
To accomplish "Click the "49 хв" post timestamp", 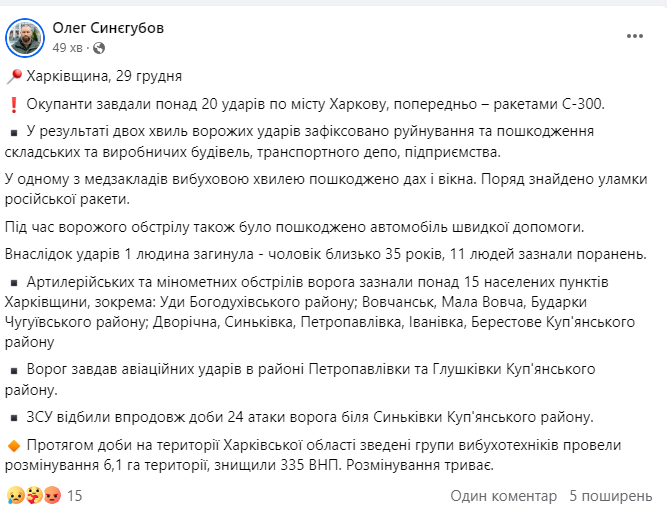I will [68, 47].
